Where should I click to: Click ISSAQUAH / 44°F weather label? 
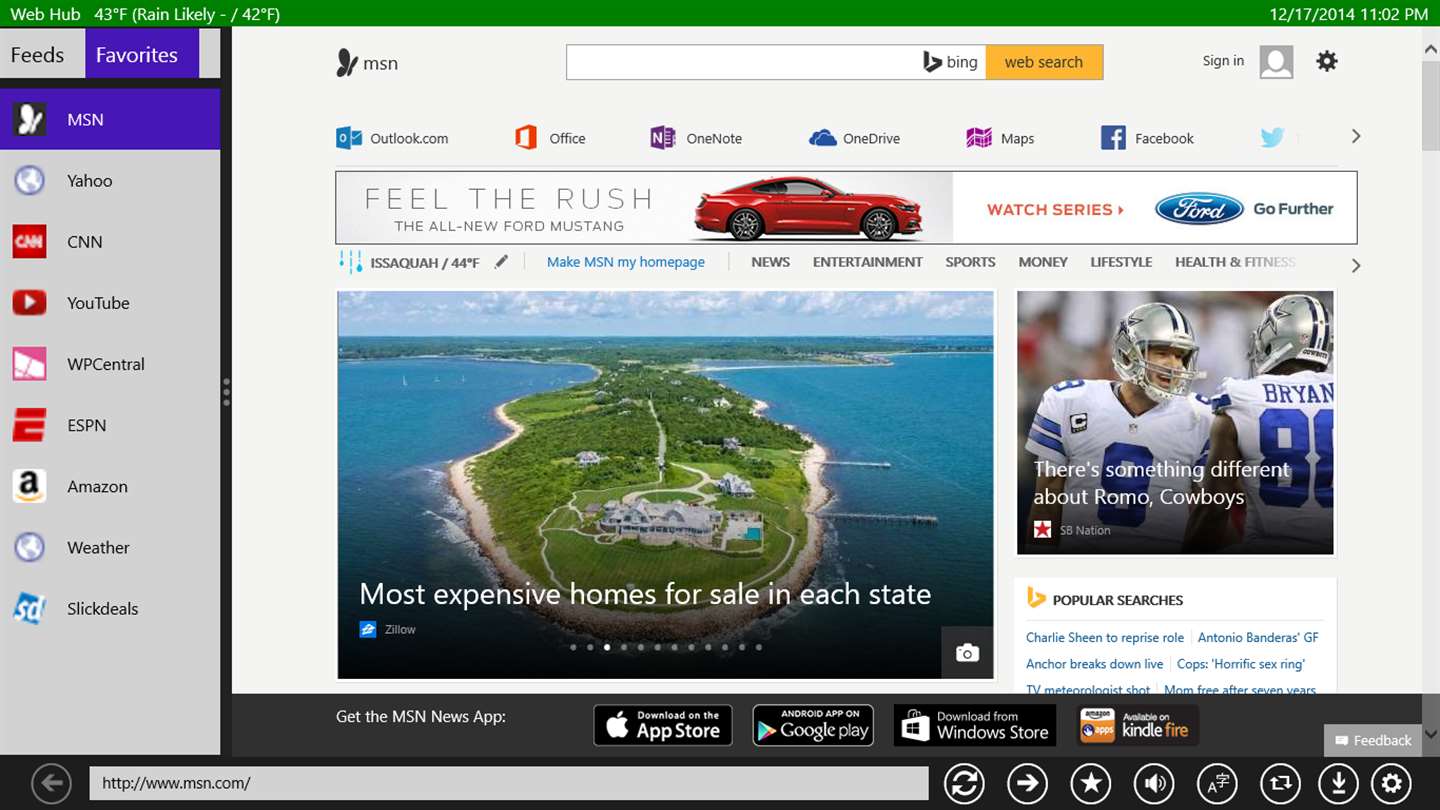pyautogui.click(x=425, y=263)
